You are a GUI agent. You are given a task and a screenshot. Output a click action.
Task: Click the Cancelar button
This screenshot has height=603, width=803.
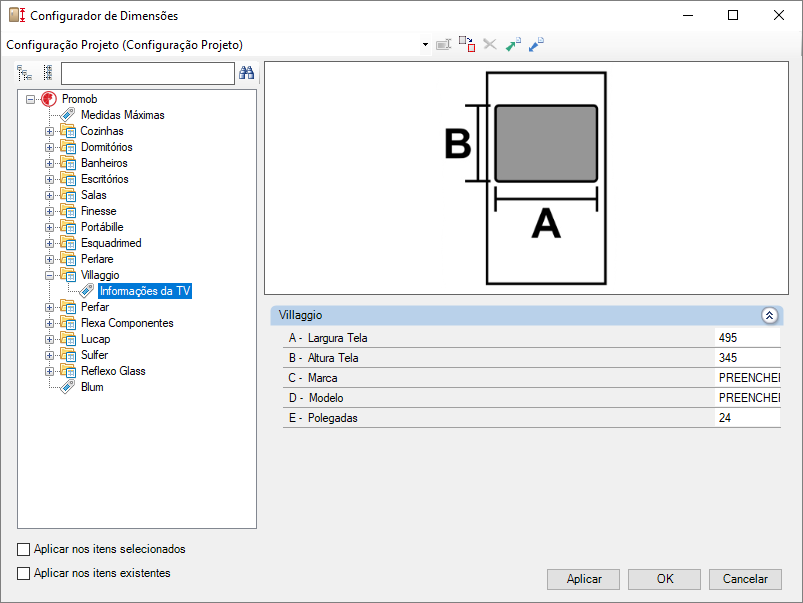(x=745, y=579)
